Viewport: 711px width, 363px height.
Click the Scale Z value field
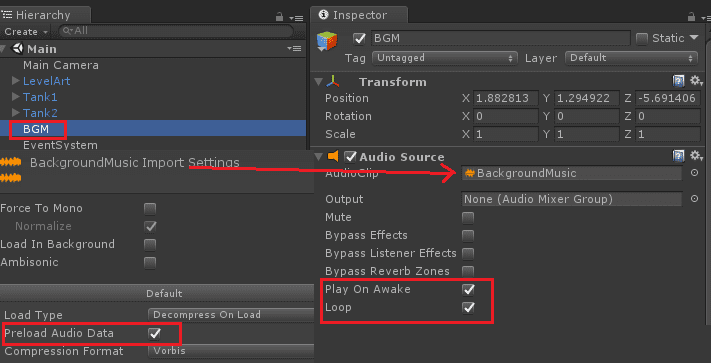[x=668, y=135]
